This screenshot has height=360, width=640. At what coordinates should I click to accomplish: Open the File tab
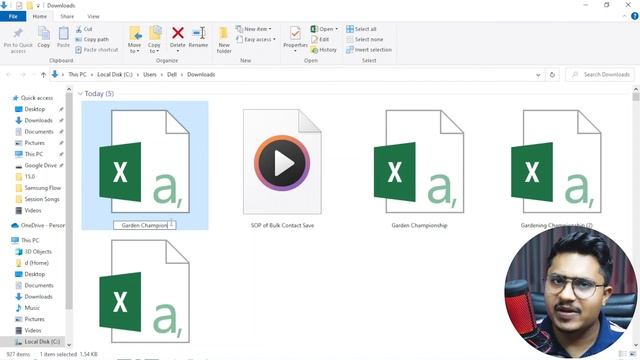point(13,16)
